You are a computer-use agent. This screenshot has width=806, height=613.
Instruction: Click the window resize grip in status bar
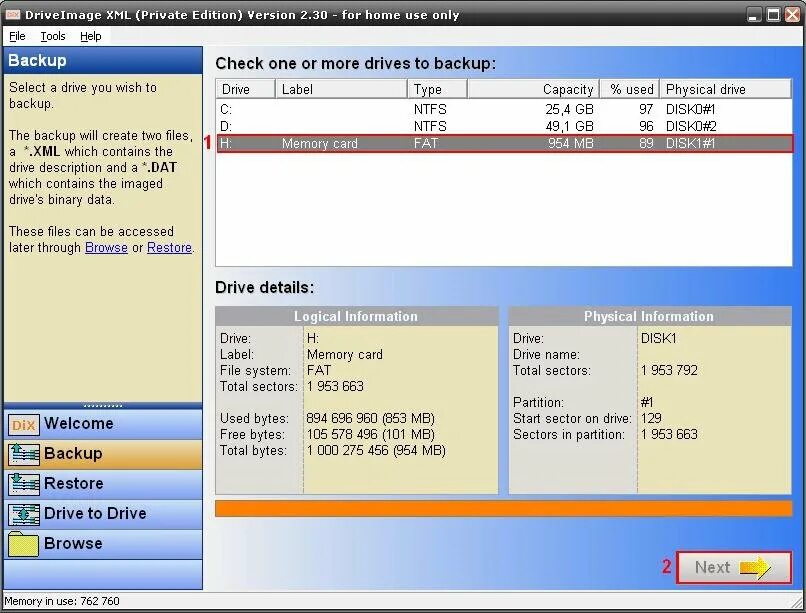[x=797, y=601]
